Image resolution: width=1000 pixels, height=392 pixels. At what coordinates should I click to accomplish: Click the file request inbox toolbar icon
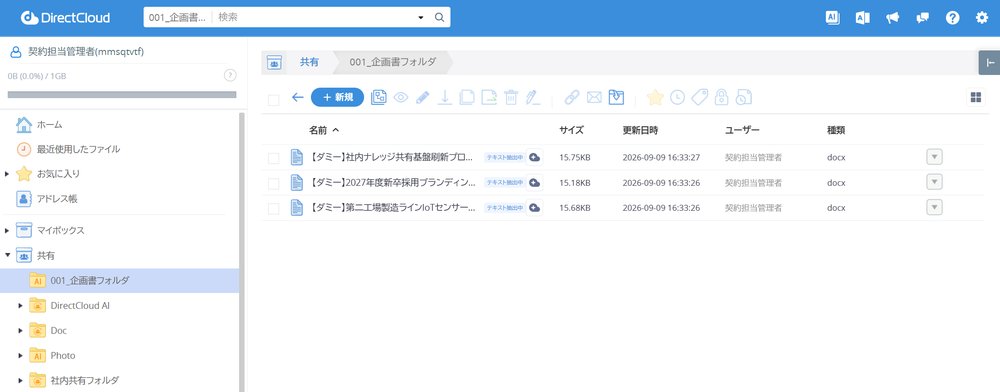point(616,98)
